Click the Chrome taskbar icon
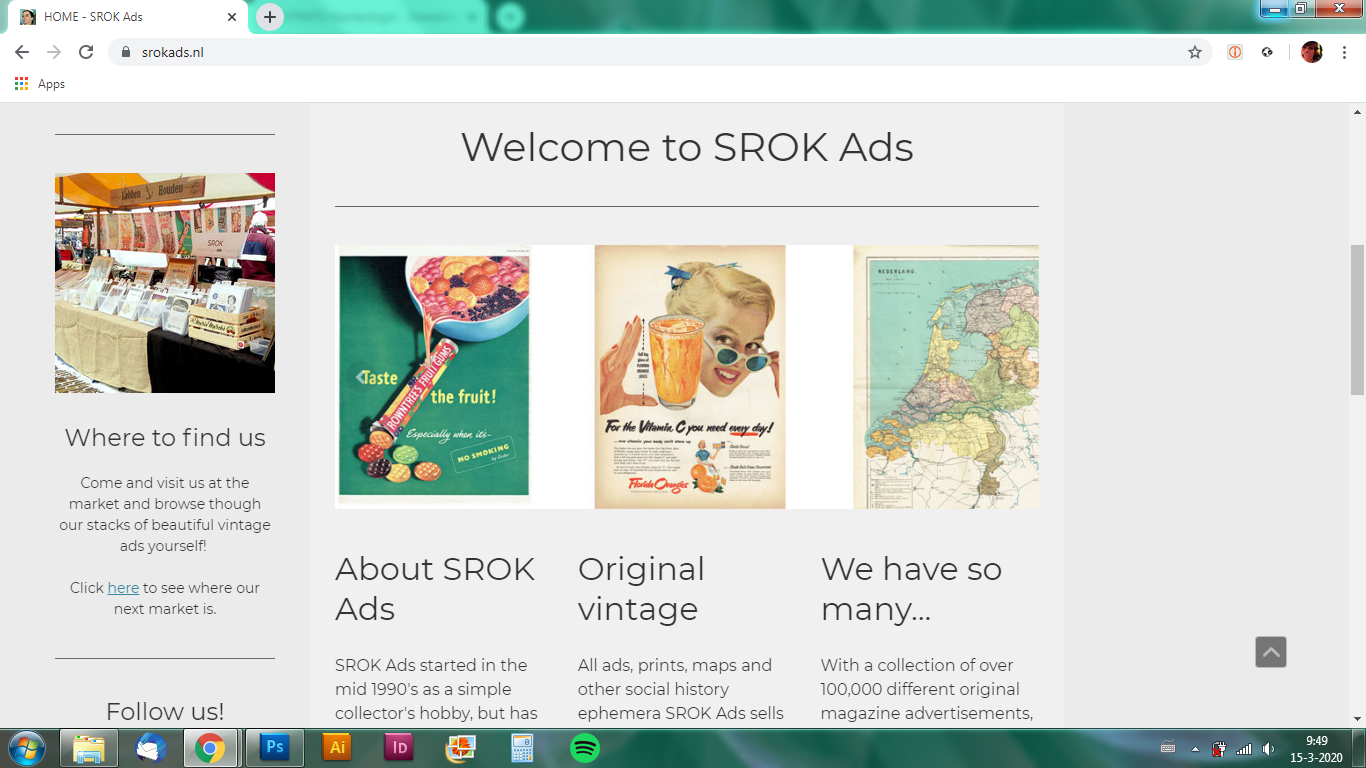The width and height of the screenshot is (1366, 768). tap(209, 748)
